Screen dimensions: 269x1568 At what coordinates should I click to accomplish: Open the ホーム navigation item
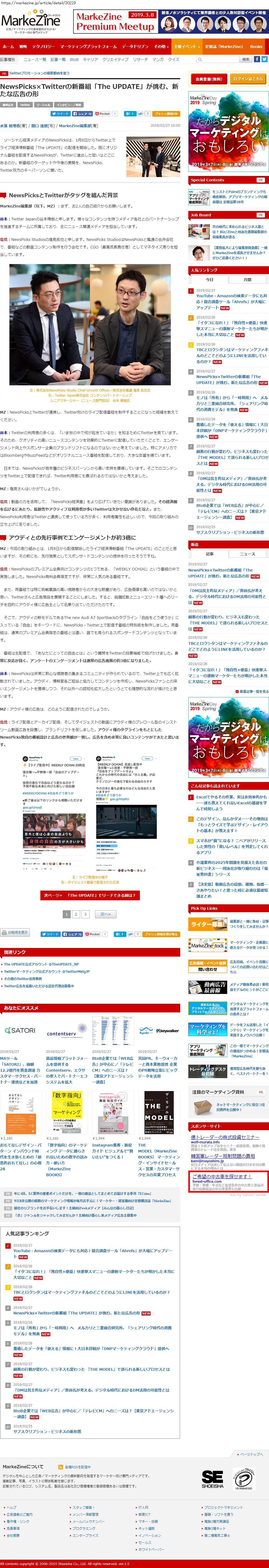click(8, 46)
